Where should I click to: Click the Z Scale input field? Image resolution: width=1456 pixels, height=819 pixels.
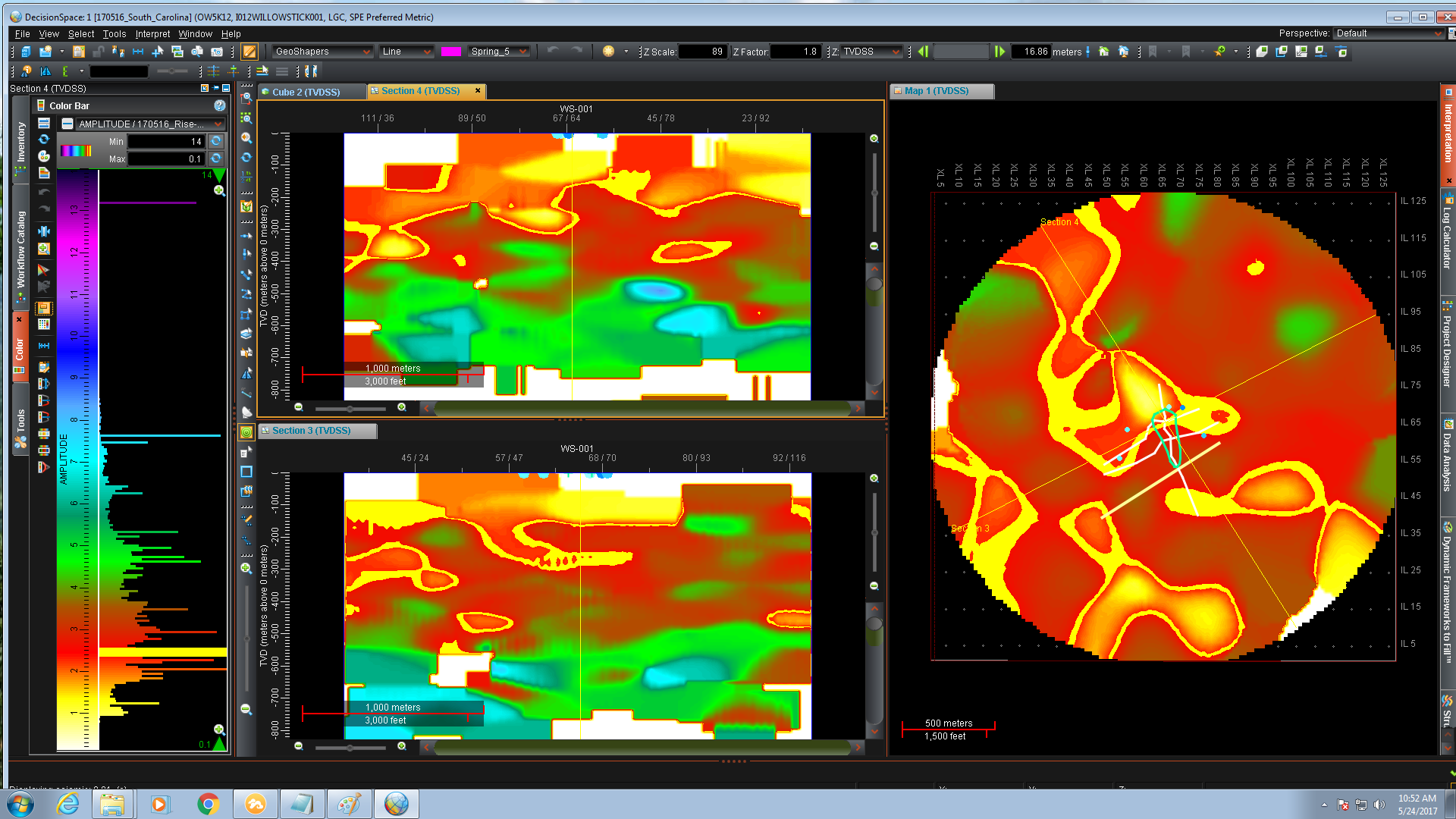click(x=701, y=52)
